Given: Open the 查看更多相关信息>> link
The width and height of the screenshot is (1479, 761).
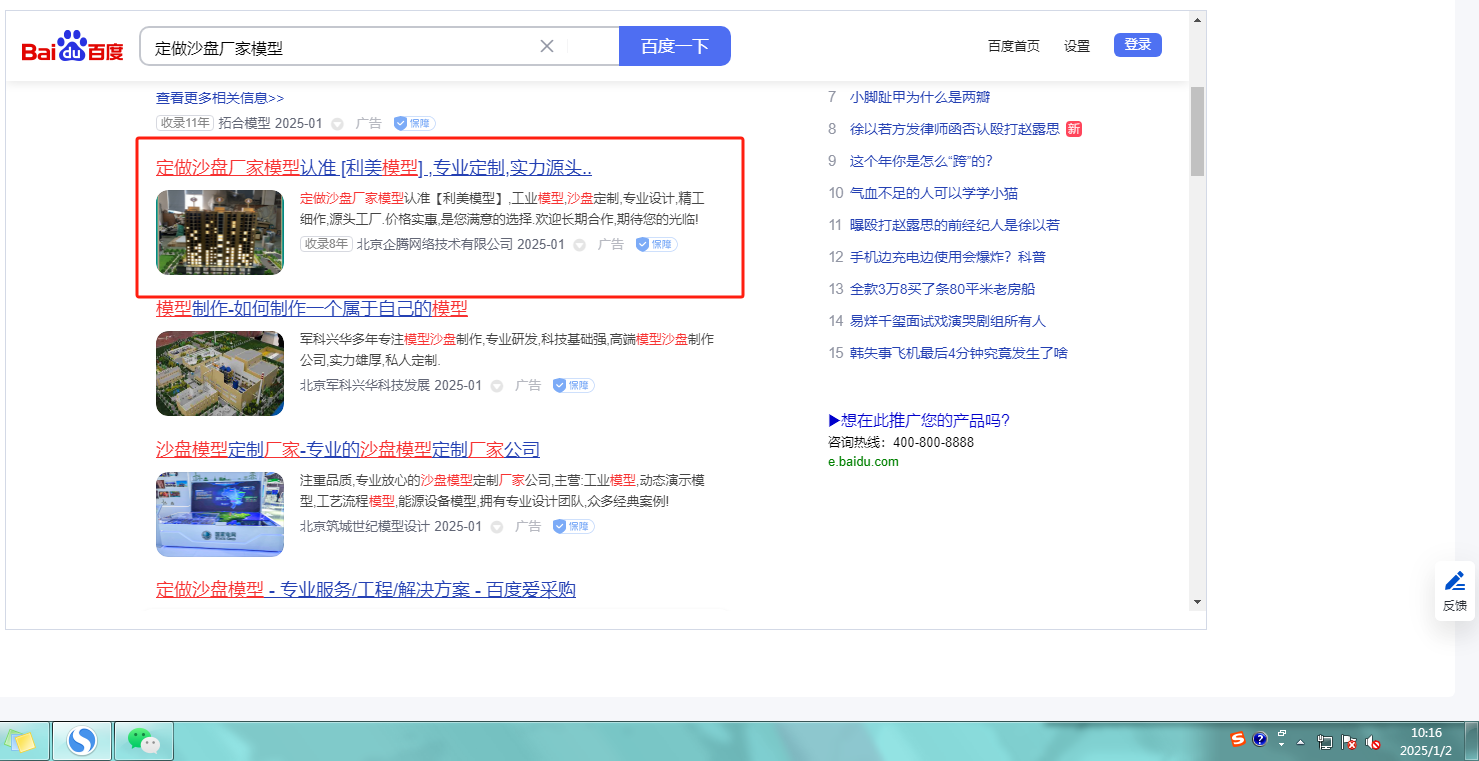Looking at the screenshot, I should tap(220, 98).
